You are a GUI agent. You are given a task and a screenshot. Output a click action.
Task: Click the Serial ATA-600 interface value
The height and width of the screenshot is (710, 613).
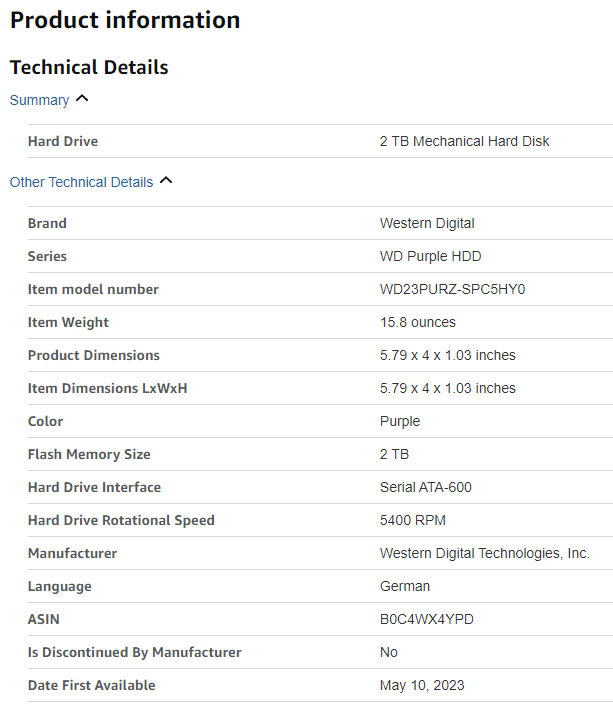425,487
